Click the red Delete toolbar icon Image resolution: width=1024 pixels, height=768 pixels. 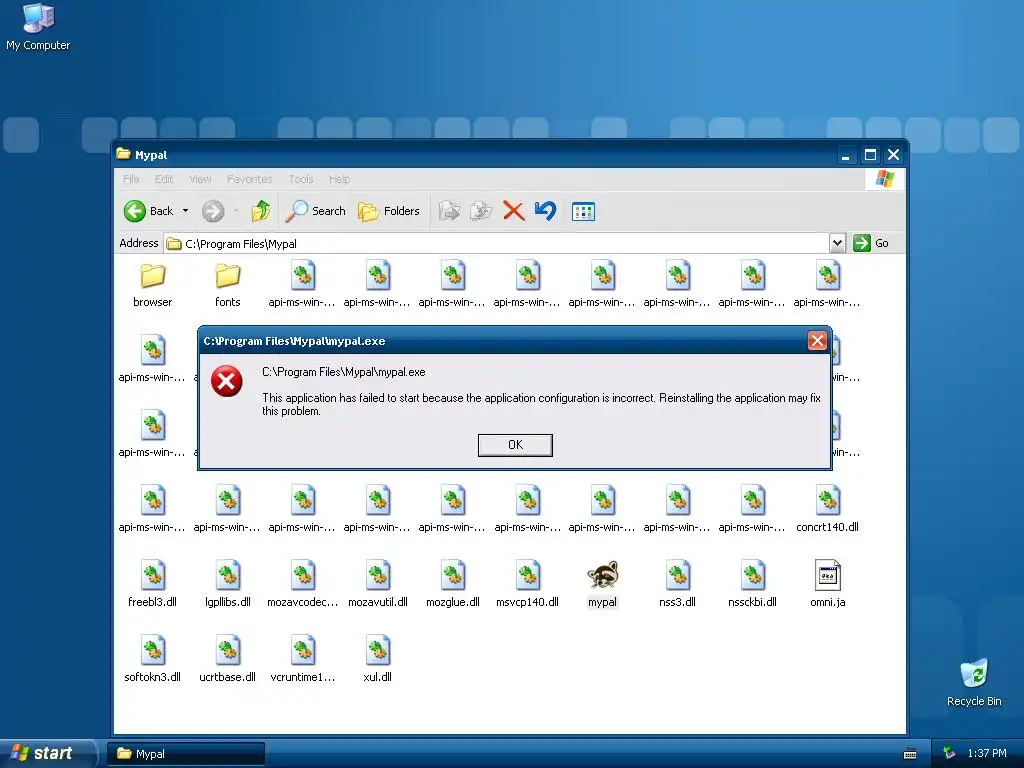coord(514,211)
